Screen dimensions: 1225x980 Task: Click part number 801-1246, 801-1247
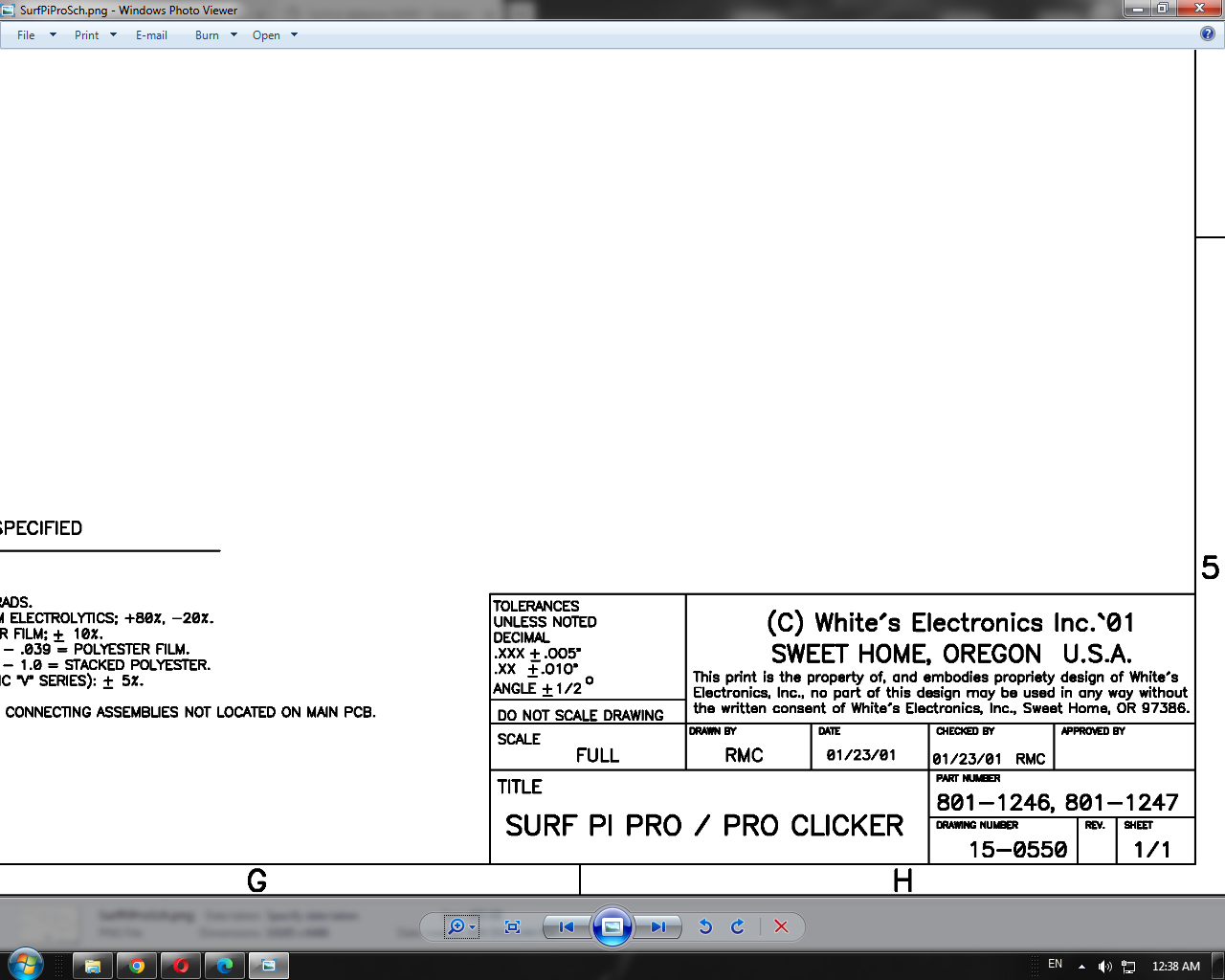1058,802
